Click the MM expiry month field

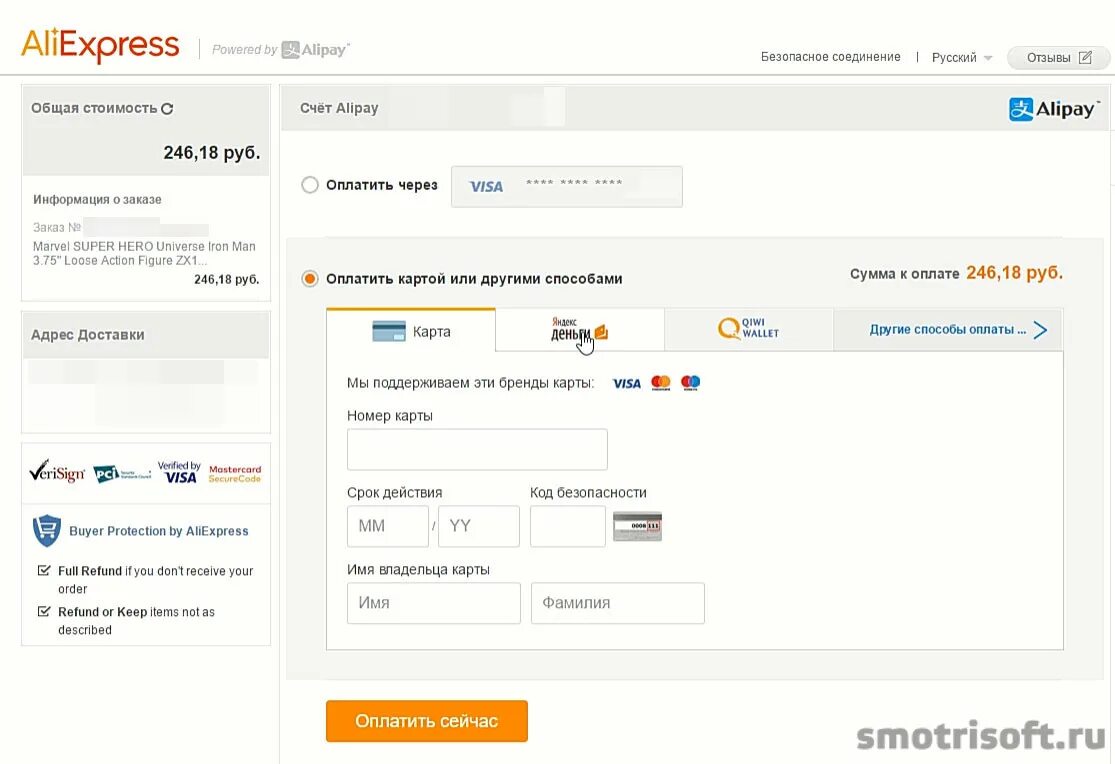tap(388, 526)
